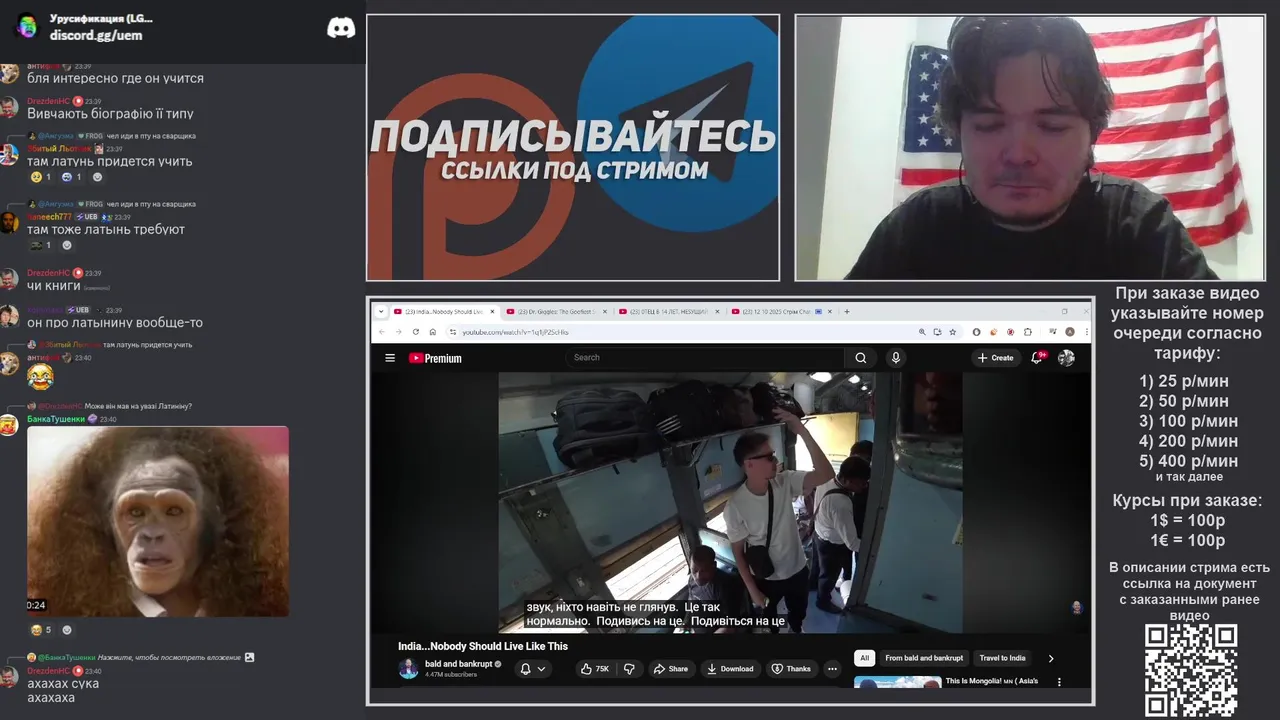This screenshot has width=1280, height=720.
Task: Open a new browser tab
Action: tap(847, 311)
